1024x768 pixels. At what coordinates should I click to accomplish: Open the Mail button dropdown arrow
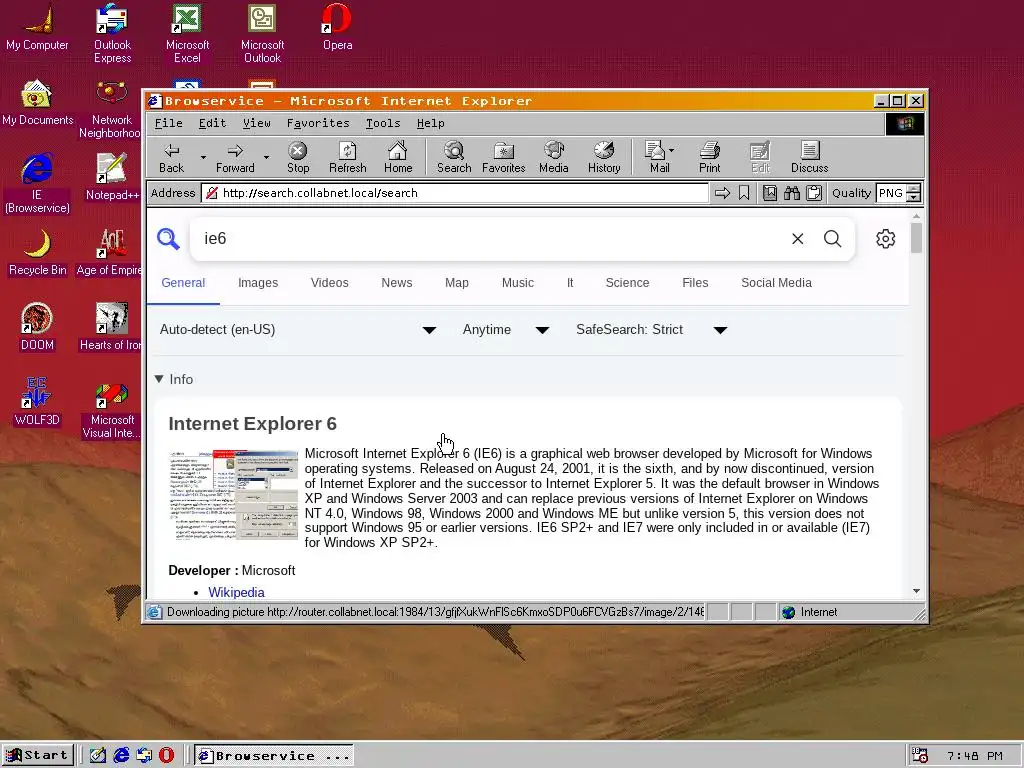click(672, 151)
